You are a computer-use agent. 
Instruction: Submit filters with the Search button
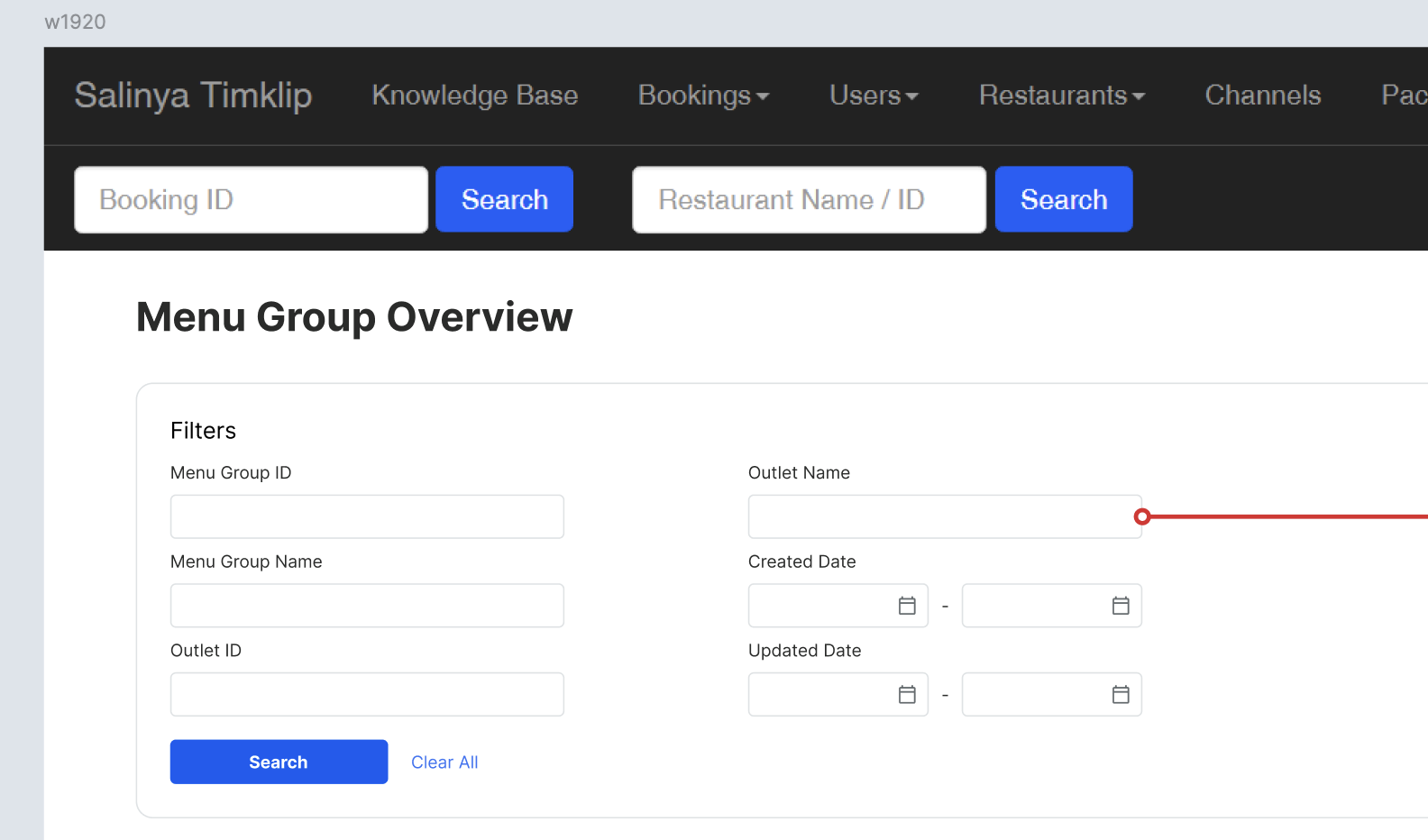[279, 762]
